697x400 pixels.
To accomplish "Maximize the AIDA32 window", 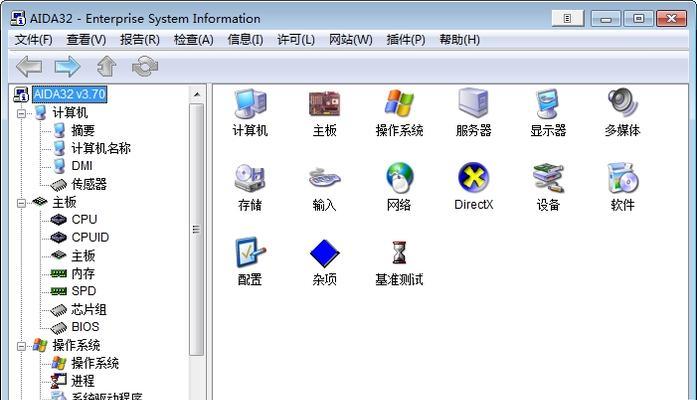I will [638, 19].
